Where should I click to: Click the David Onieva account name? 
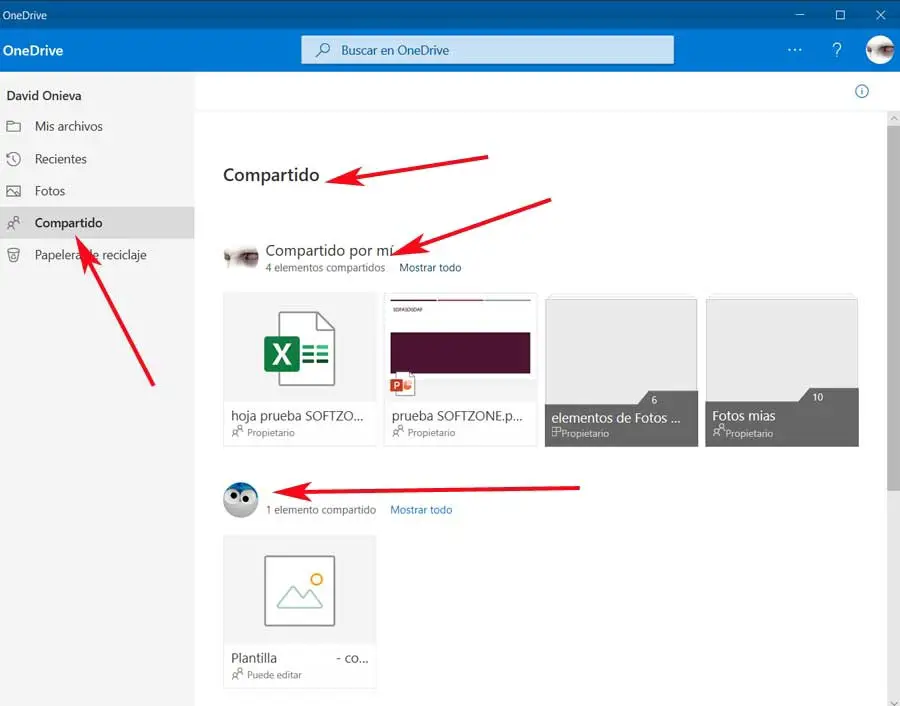click(44, 96)
